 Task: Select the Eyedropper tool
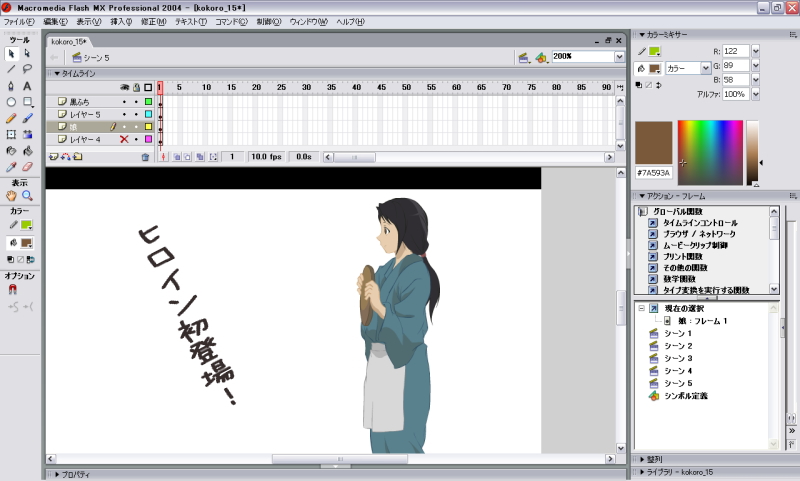tap(11, 167)
